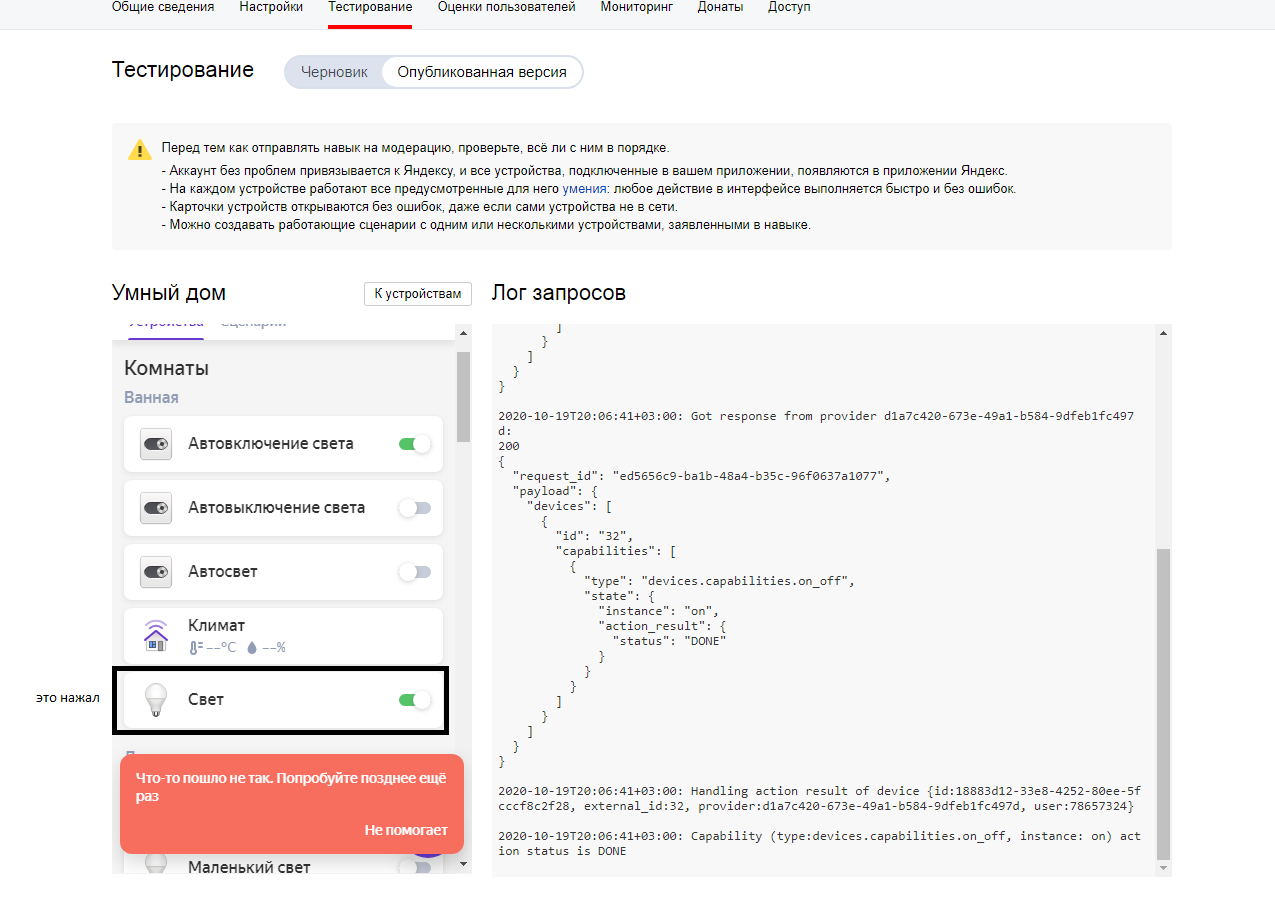Click the light bulb icon for Свет
The height and width of the screenshot is (917, 1275).
point(155,700)
